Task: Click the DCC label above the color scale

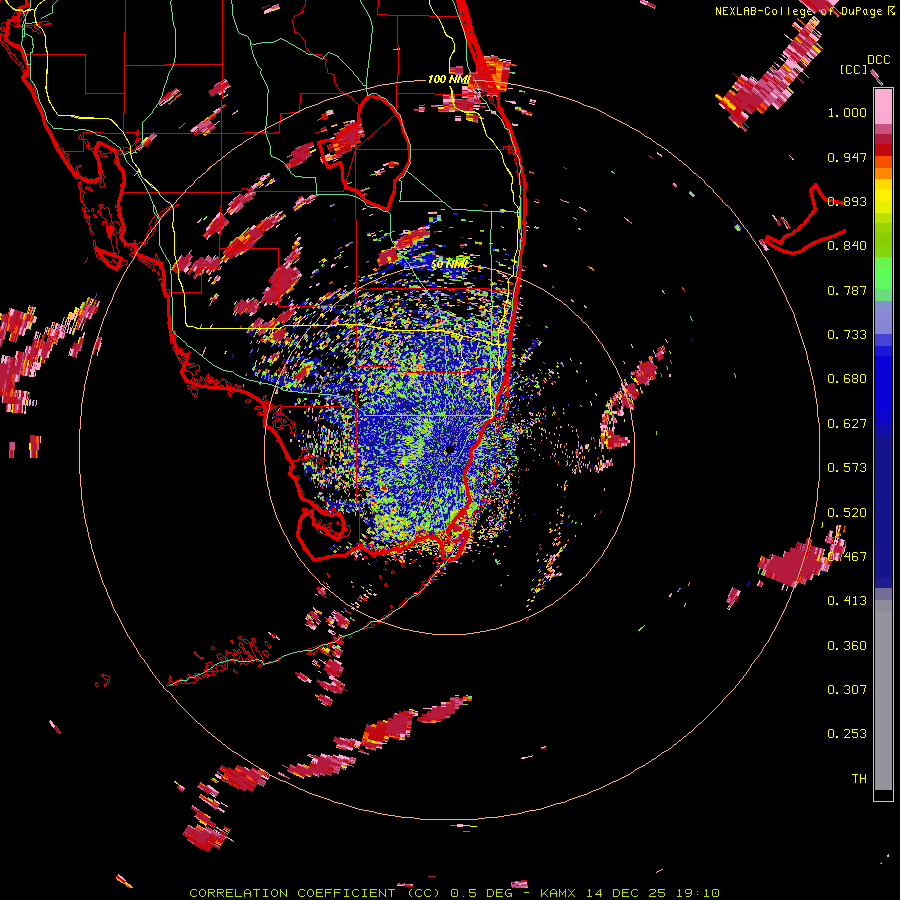Action: point(878,60)
